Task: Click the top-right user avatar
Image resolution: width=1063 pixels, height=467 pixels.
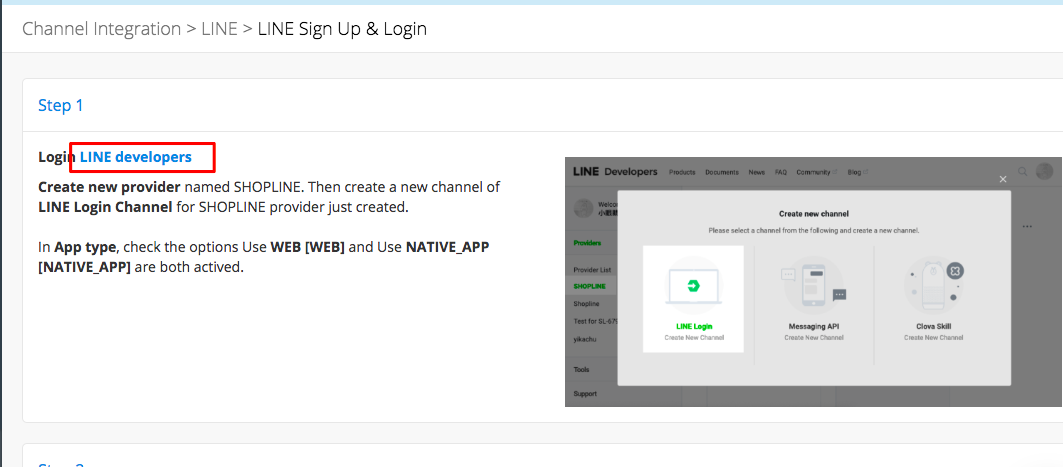Action: click(x=1045, y=171)
